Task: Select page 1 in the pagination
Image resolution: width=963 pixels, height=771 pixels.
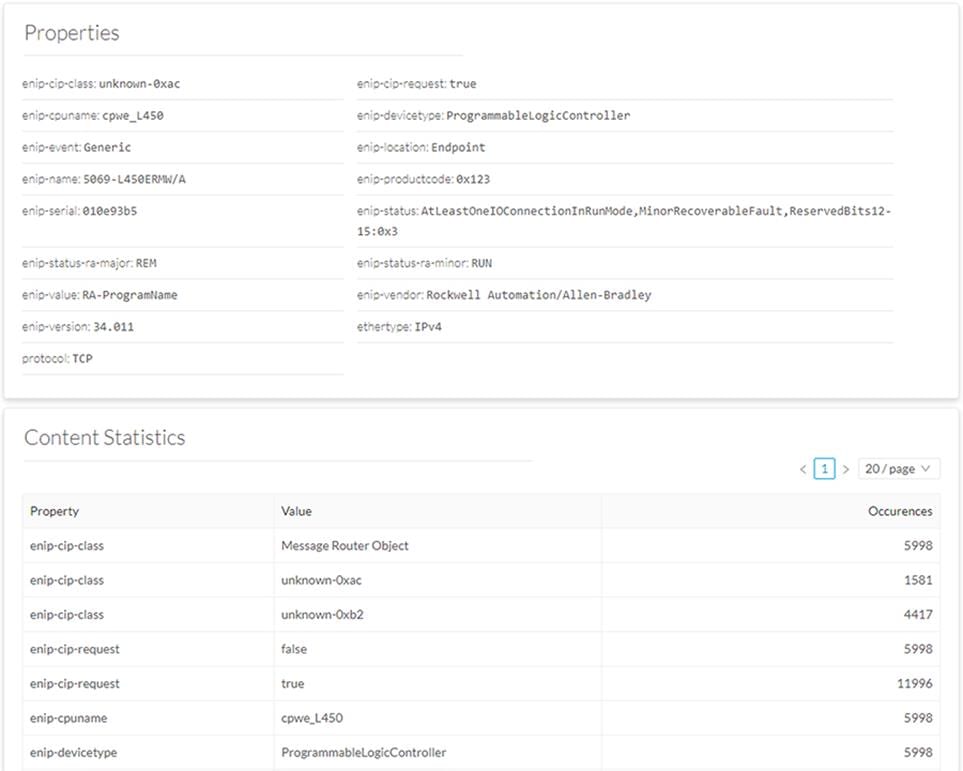Action: coord(824,468)
